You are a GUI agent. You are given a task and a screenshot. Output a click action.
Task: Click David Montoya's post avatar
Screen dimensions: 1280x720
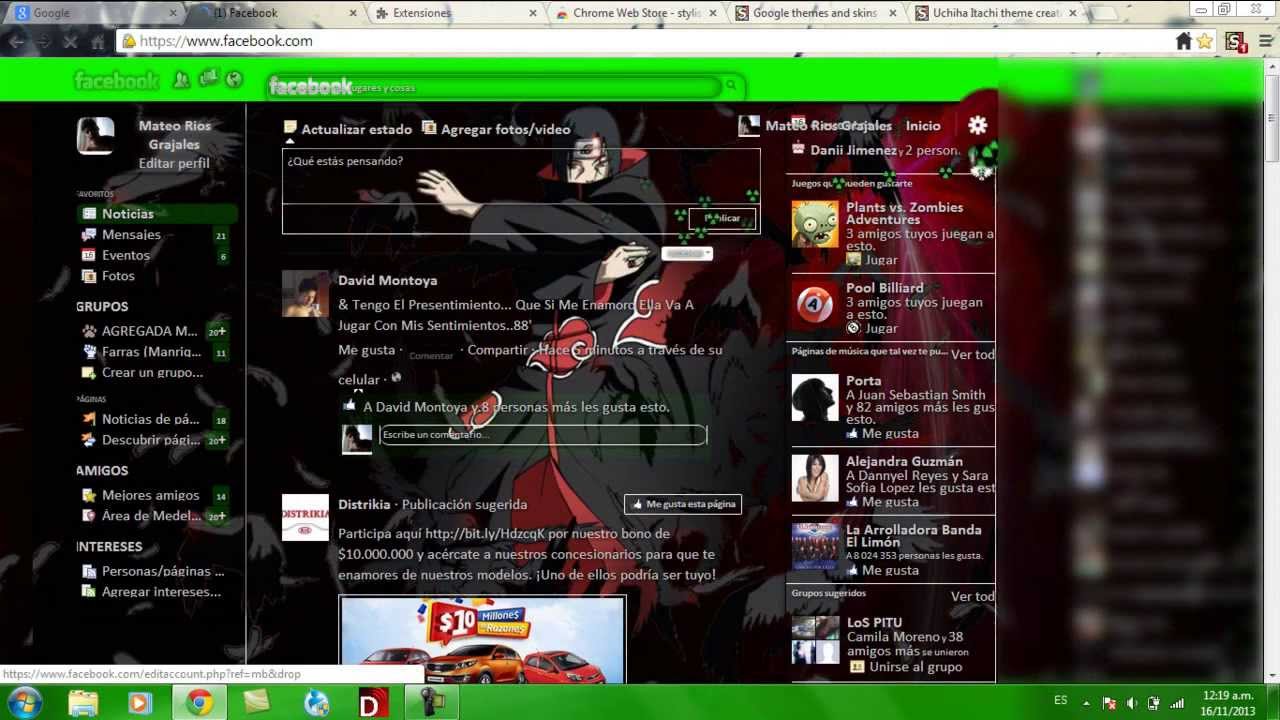click(305, 294)
